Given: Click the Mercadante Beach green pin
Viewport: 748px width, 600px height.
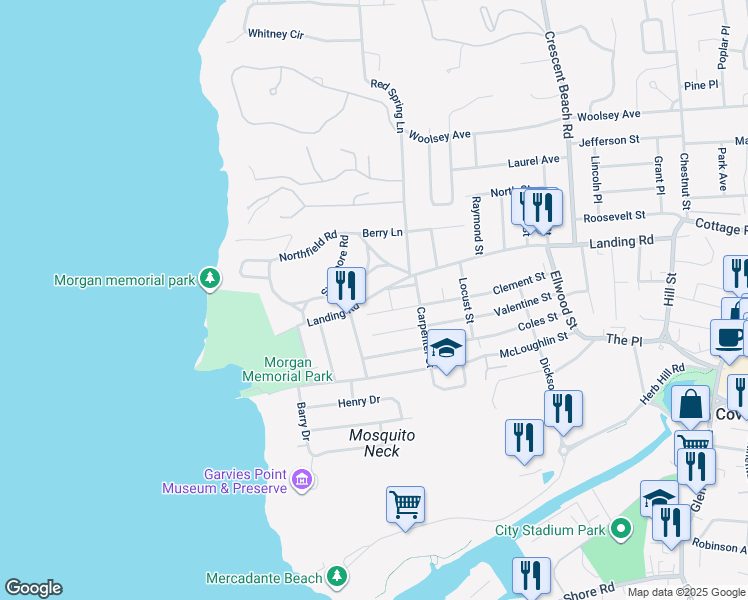Looking at the screenshot, I should tap(337, 577).
